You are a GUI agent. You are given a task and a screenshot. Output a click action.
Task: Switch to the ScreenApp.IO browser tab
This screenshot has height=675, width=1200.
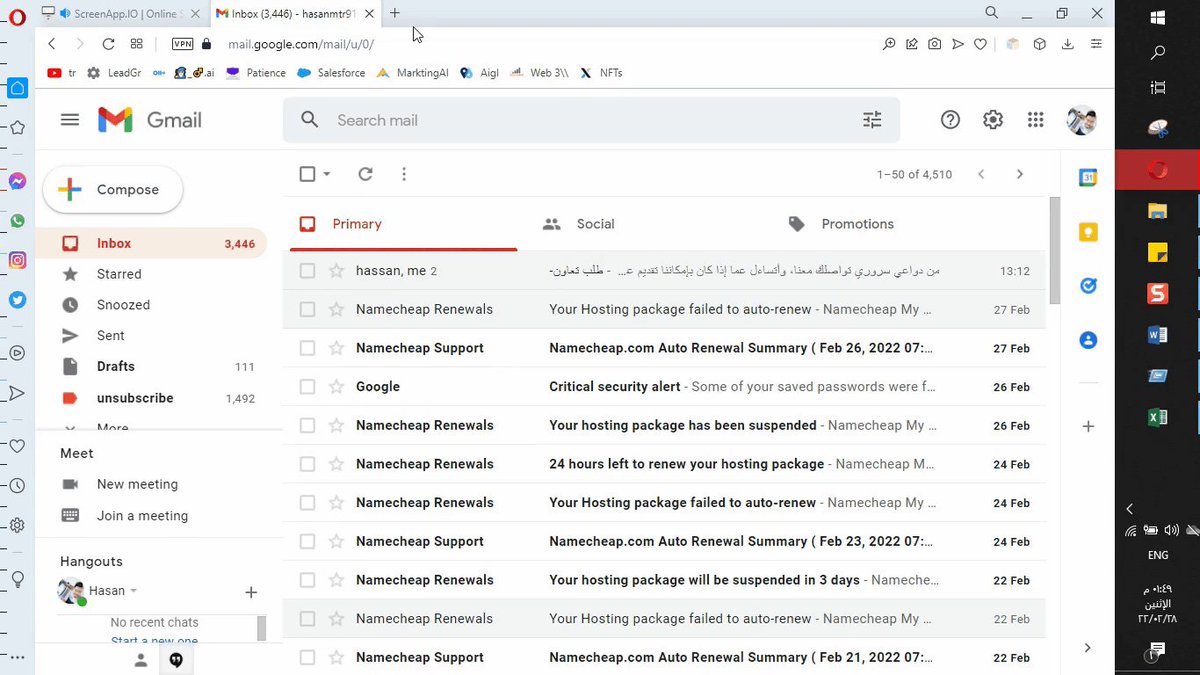[121, 13]
